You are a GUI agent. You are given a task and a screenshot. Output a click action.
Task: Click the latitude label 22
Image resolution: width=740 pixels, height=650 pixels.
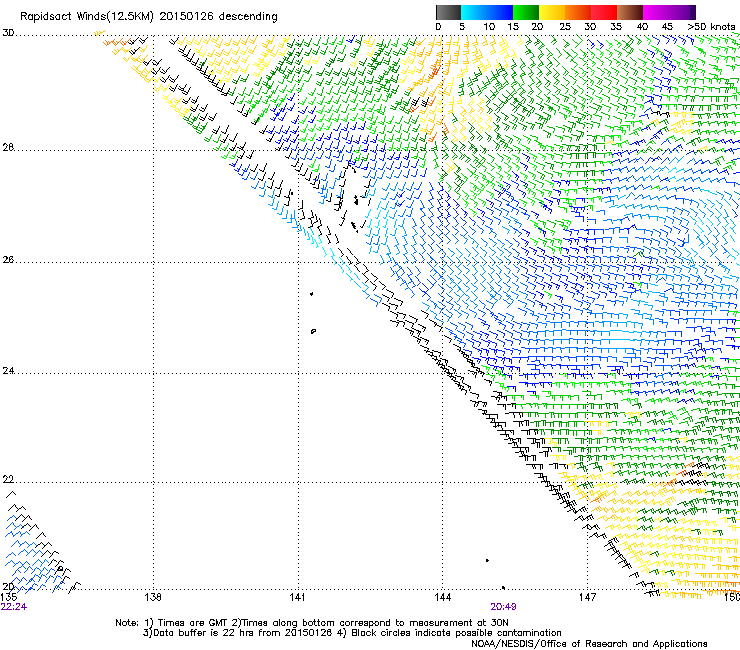coord(8,479)
